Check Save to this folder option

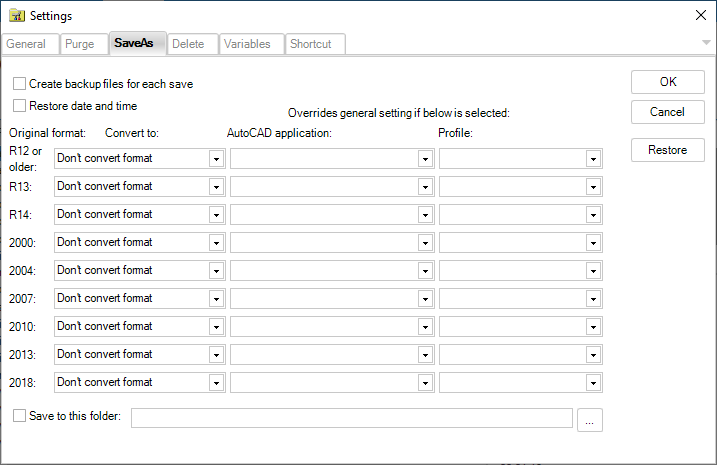(x=19, y=416)
